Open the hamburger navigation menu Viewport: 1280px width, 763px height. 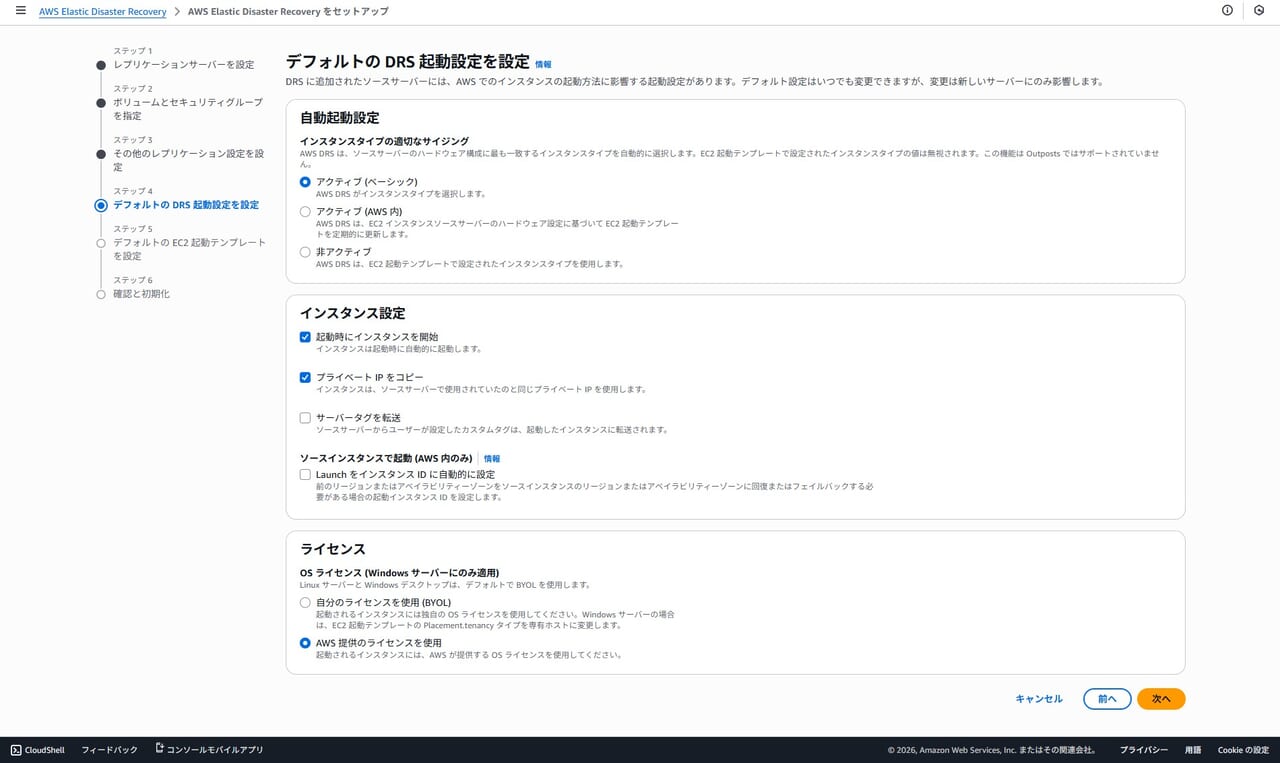pyautogui.click(x=20, y=11)
